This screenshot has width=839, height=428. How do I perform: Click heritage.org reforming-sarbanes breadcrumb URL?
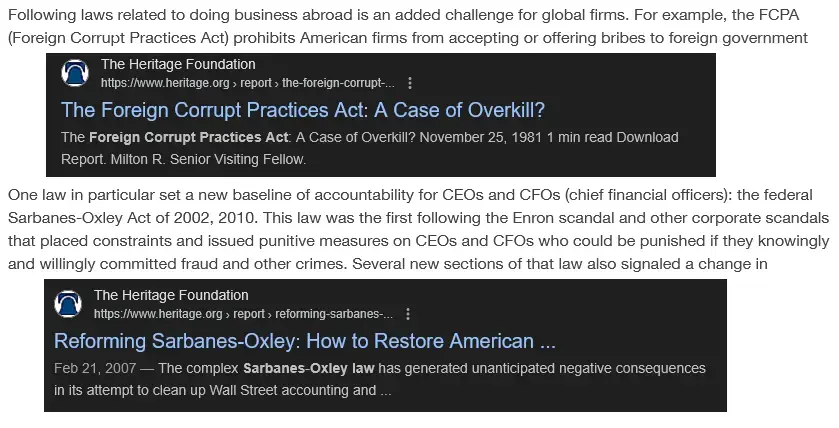click(x=243, y=314)
